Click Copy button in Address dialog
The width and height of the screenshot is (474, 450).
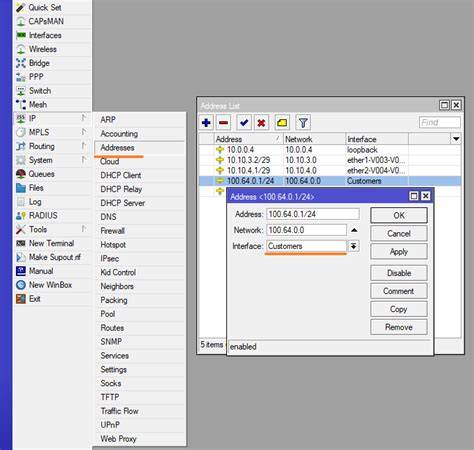[399, 309]
